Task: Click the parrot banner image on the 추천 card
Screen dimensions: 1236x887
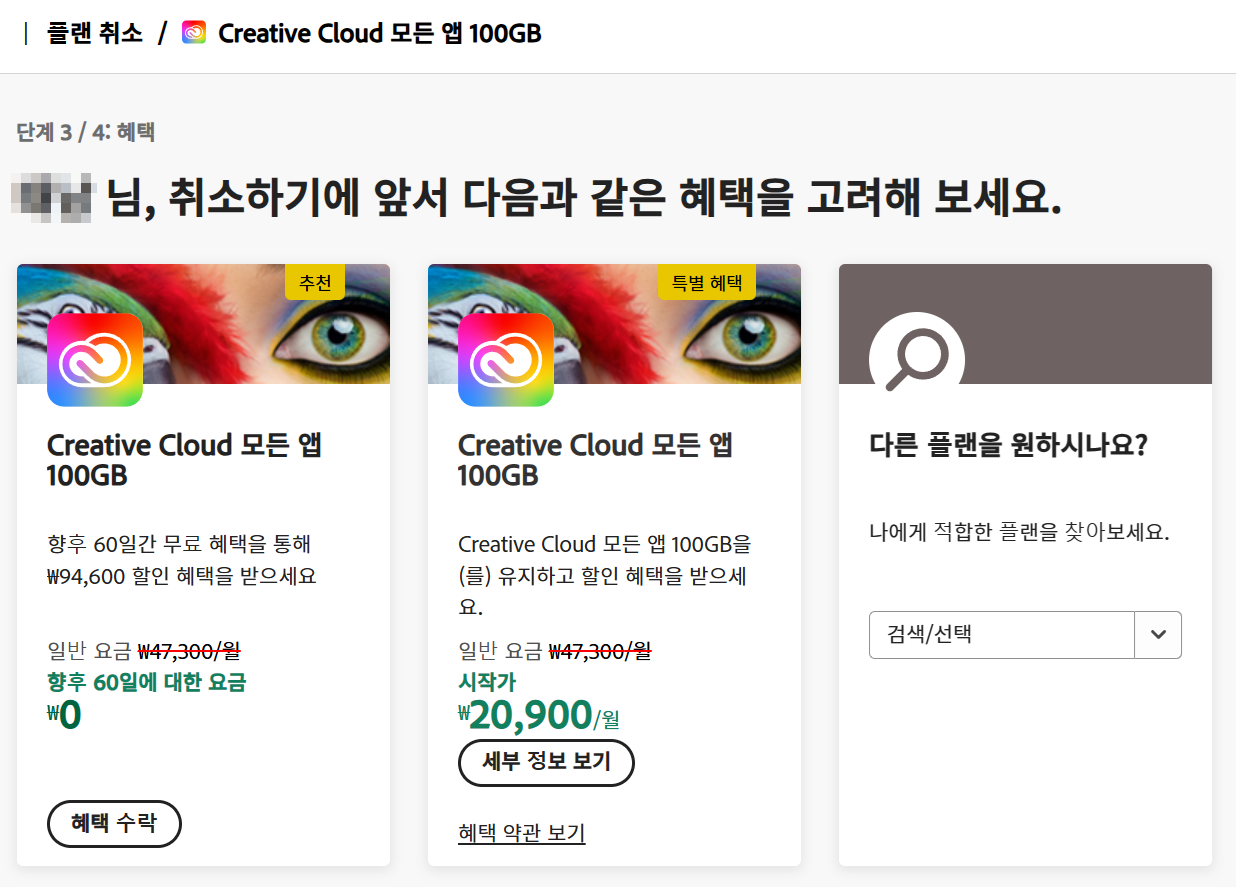Action: click(203, 324)
